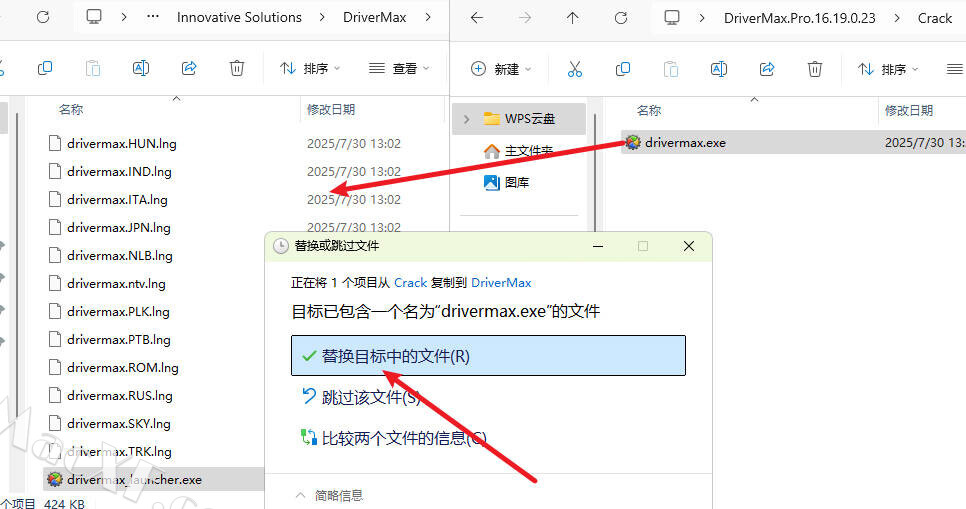
Task: Choose 替换目标中的文件(R) option
Action: (x=488, y=356)
